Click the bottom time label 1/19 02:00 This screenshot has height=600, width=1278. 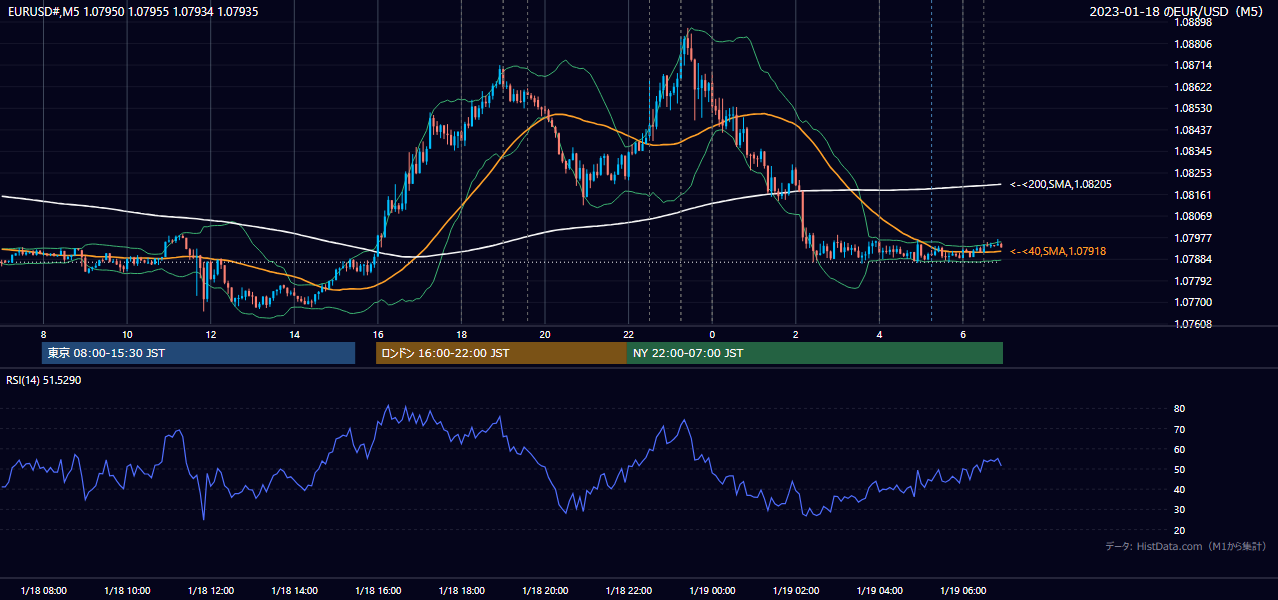point(796,591)
